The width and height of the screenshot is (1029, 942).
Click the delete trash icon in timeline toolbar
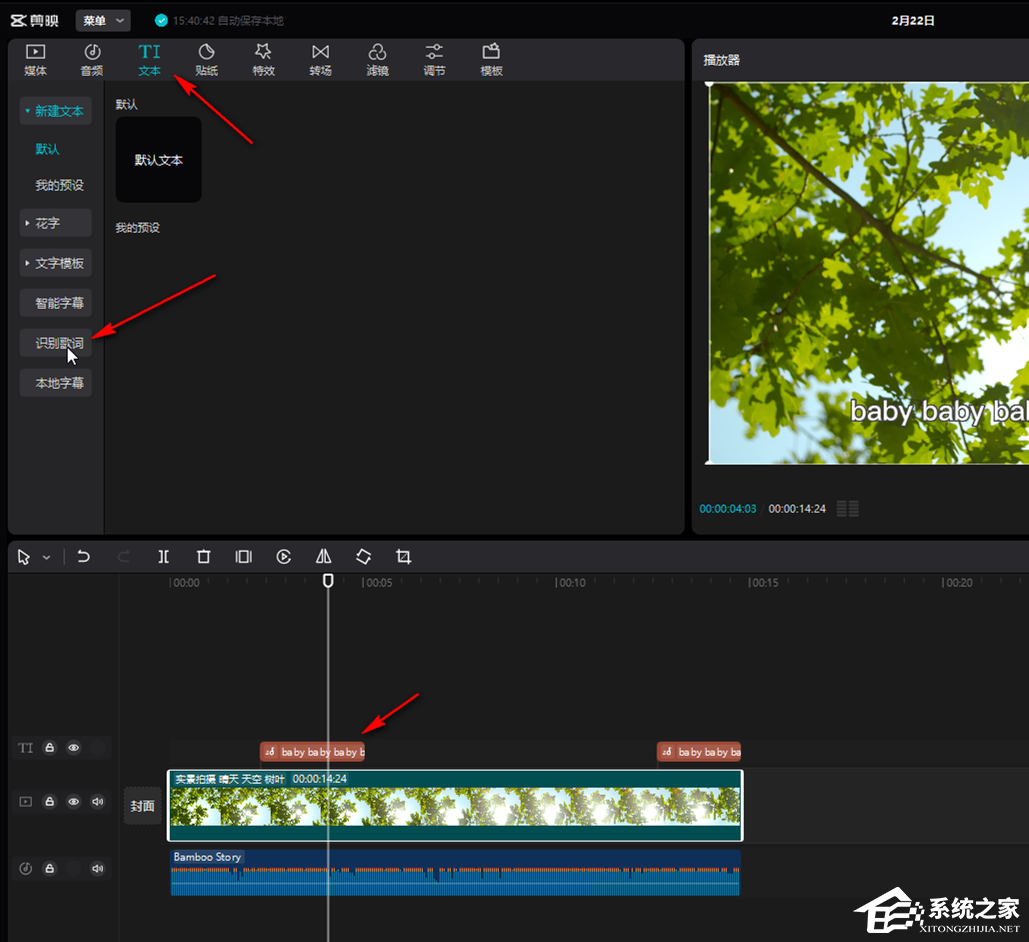(x=204, y=557)
